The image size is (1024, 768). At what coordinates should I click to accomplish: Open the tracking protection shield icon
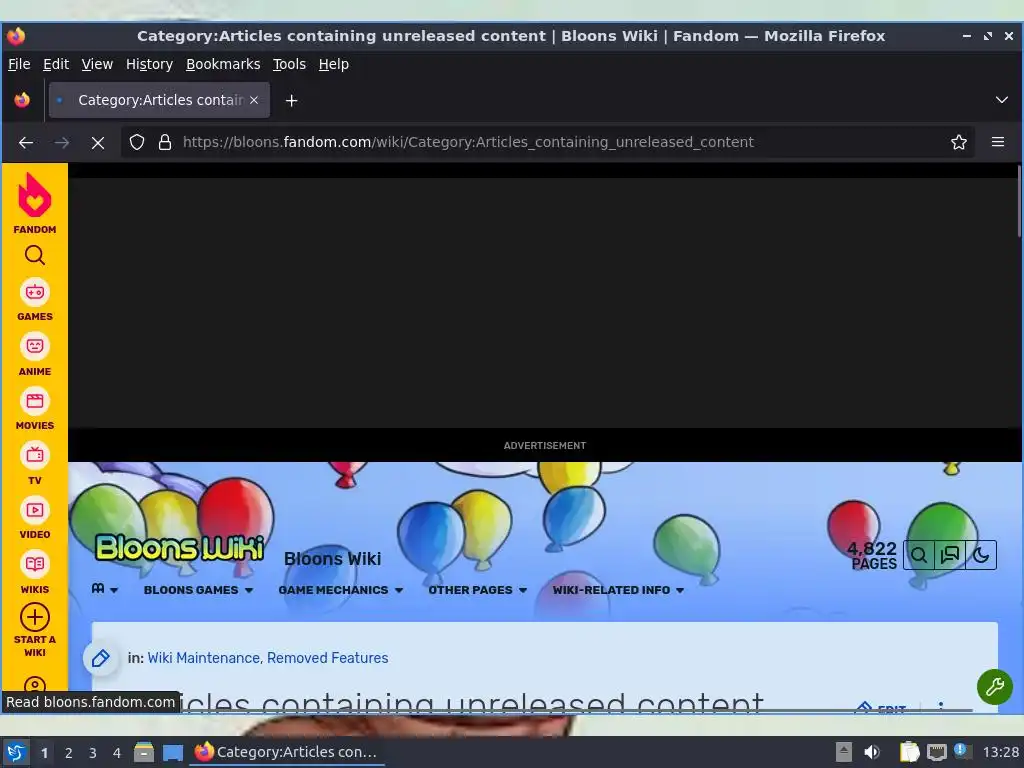pyautogui.click(x=136, y=142)
